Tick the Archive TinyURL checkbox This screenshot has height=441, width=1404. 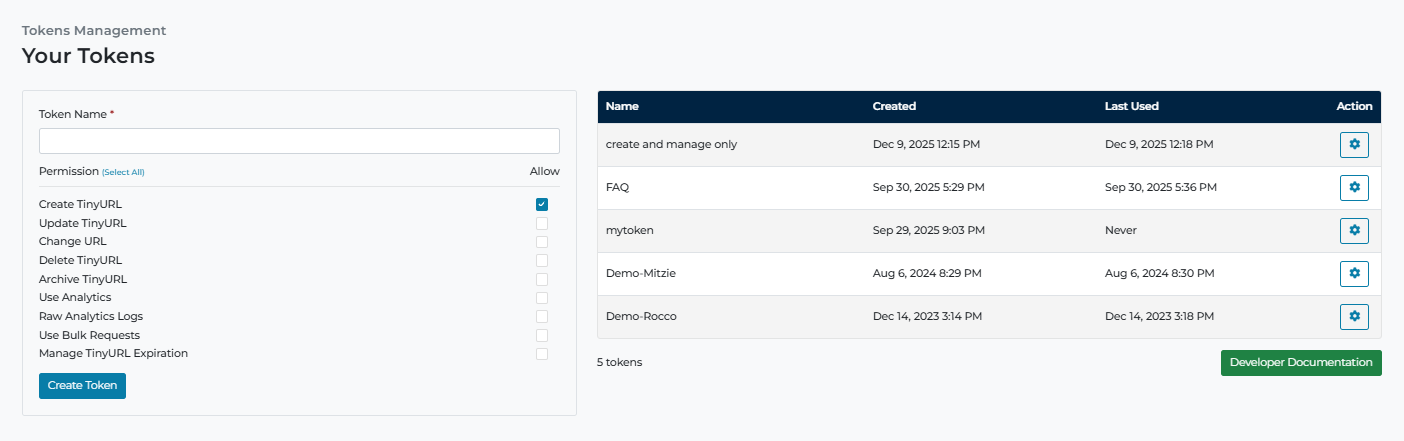[x=542, y=279]
